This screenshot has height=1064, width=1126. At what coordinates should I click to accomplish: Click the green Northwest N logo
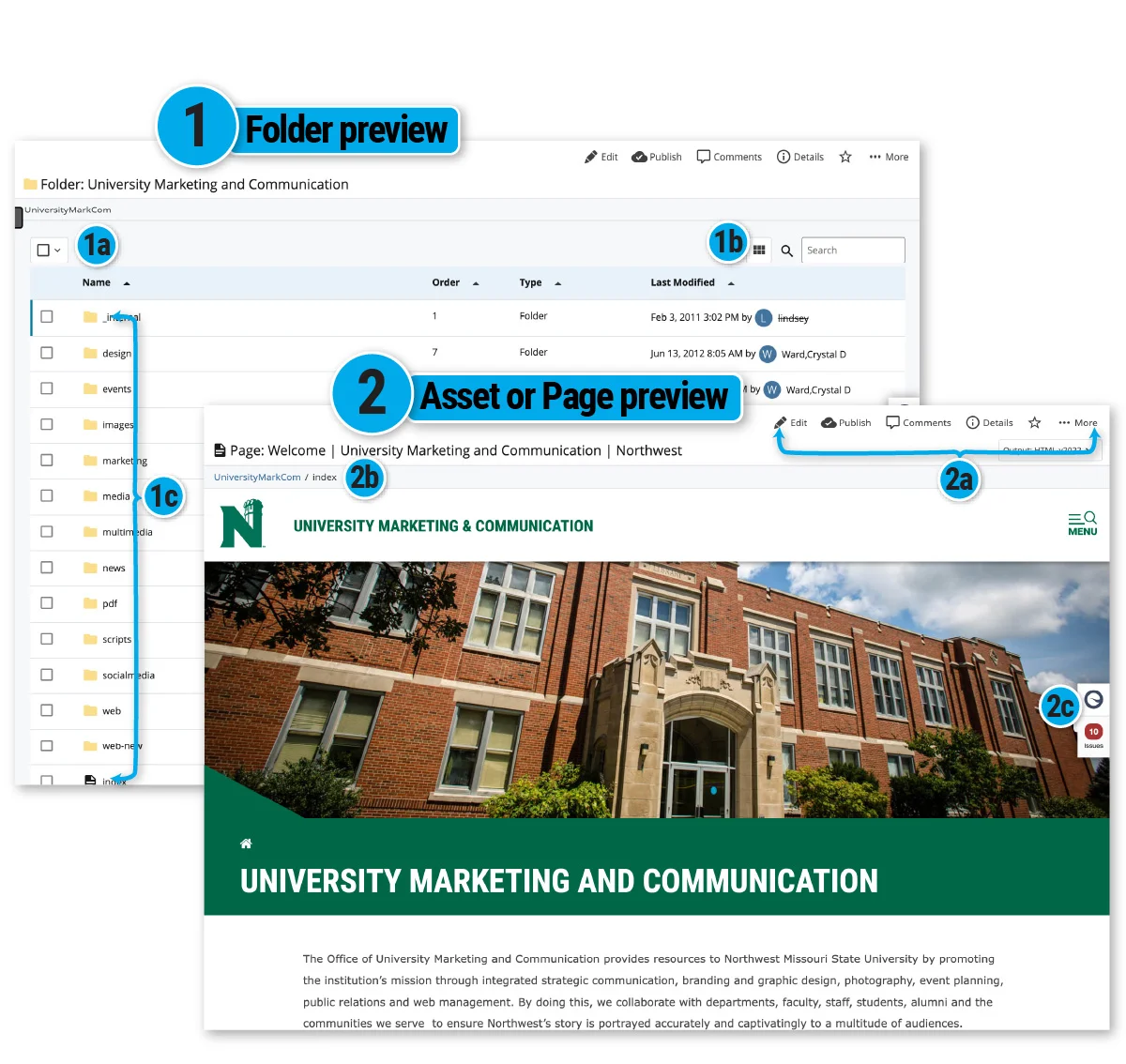(243, 524)
